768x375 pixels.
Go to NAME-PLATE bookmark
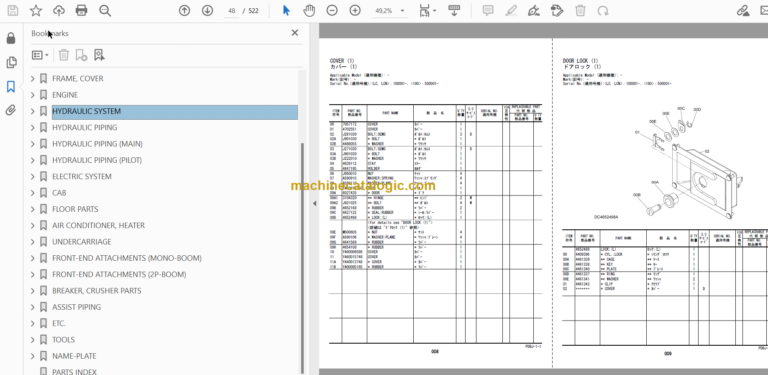pos(74,356)
